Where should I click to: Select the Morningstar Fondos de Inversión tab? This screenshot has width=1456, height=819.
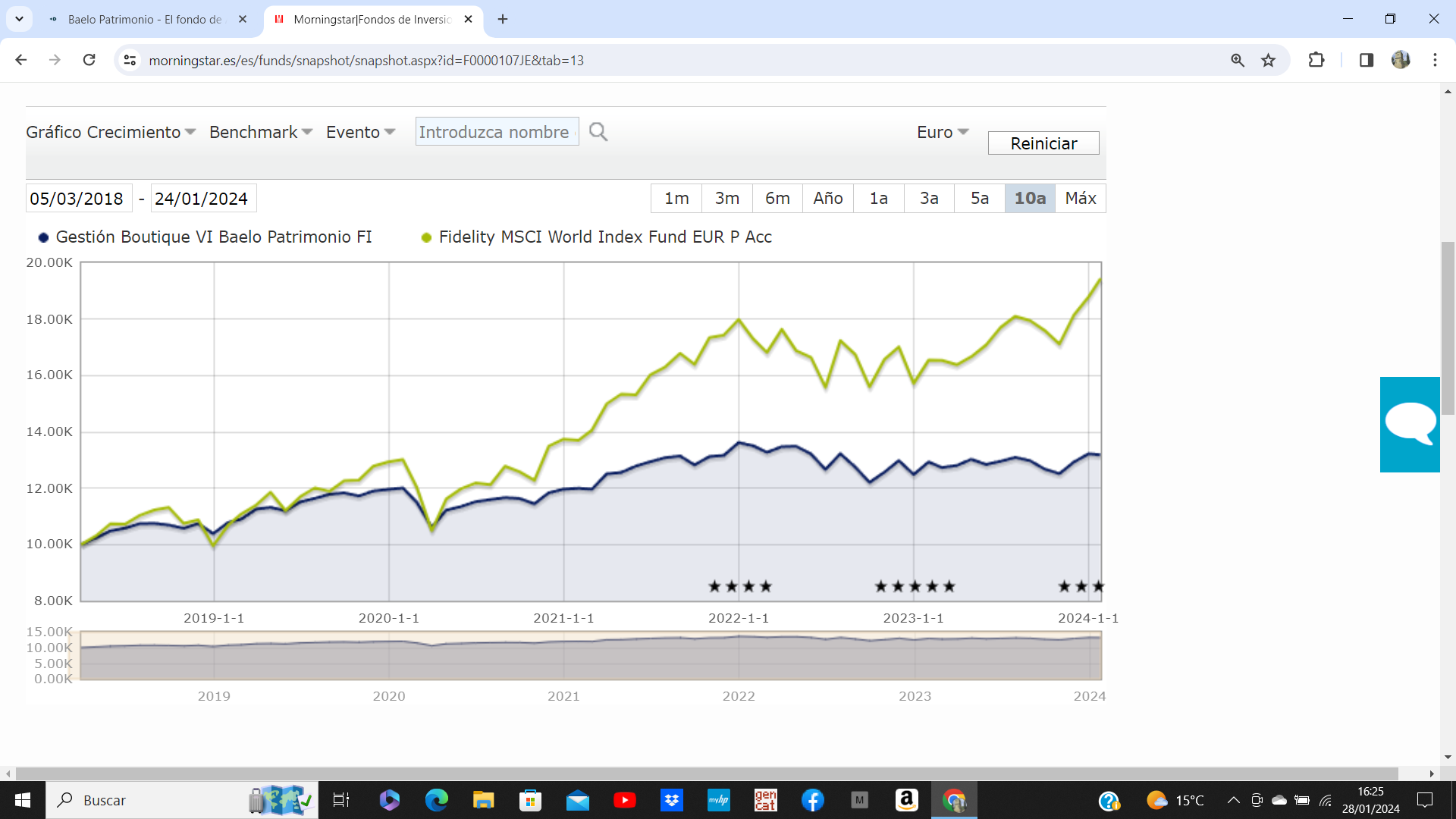[x=372, y=19]
